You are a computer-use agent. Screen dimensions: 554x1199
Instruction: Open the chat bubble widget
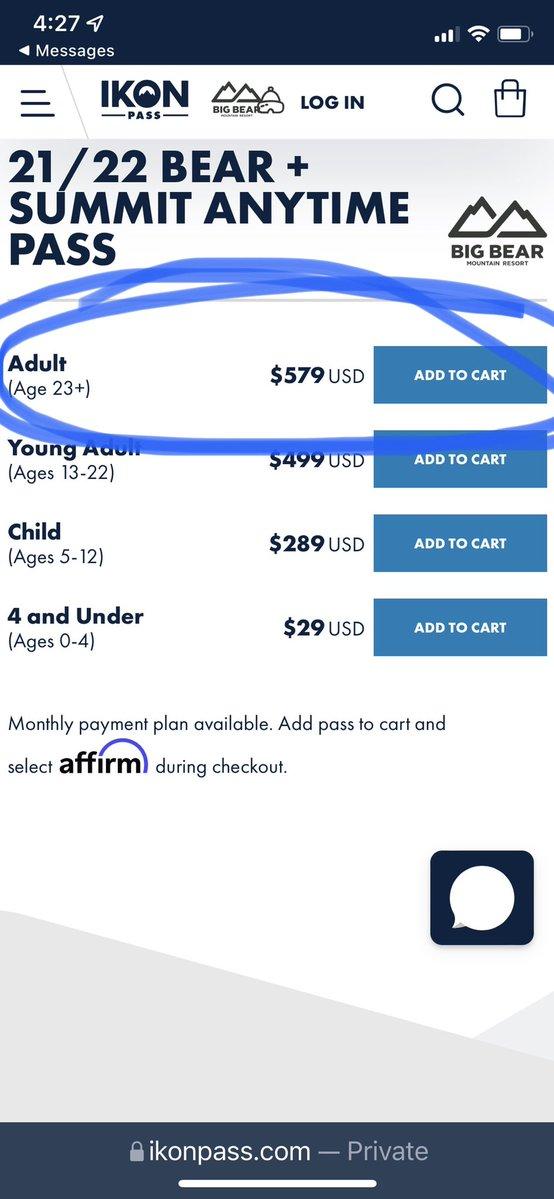(x=482, y=897)
